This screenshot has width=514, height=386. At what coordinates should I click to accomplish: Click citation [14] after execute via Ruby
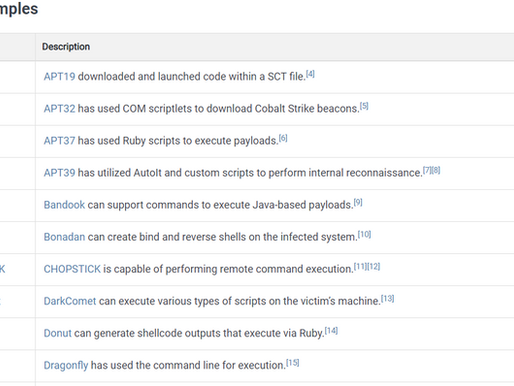tap(331, 331)
